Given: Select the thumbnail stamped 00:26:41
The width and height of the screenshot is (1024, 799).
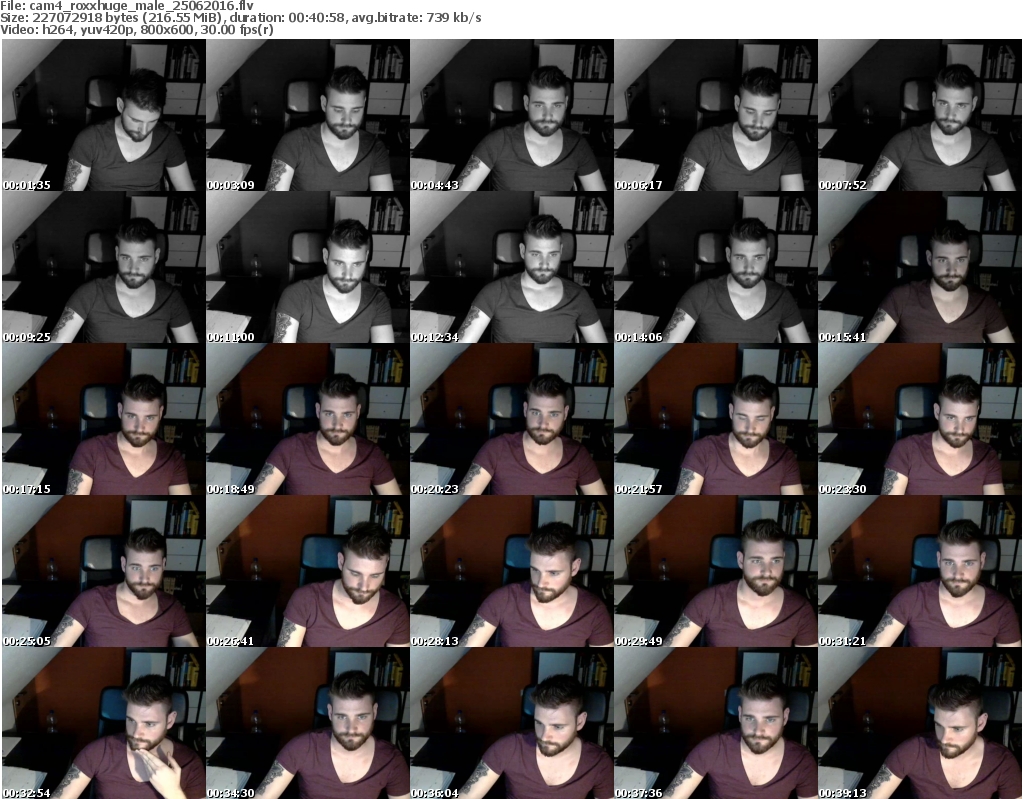Looking at the screenshot, I should coord(308,572).
